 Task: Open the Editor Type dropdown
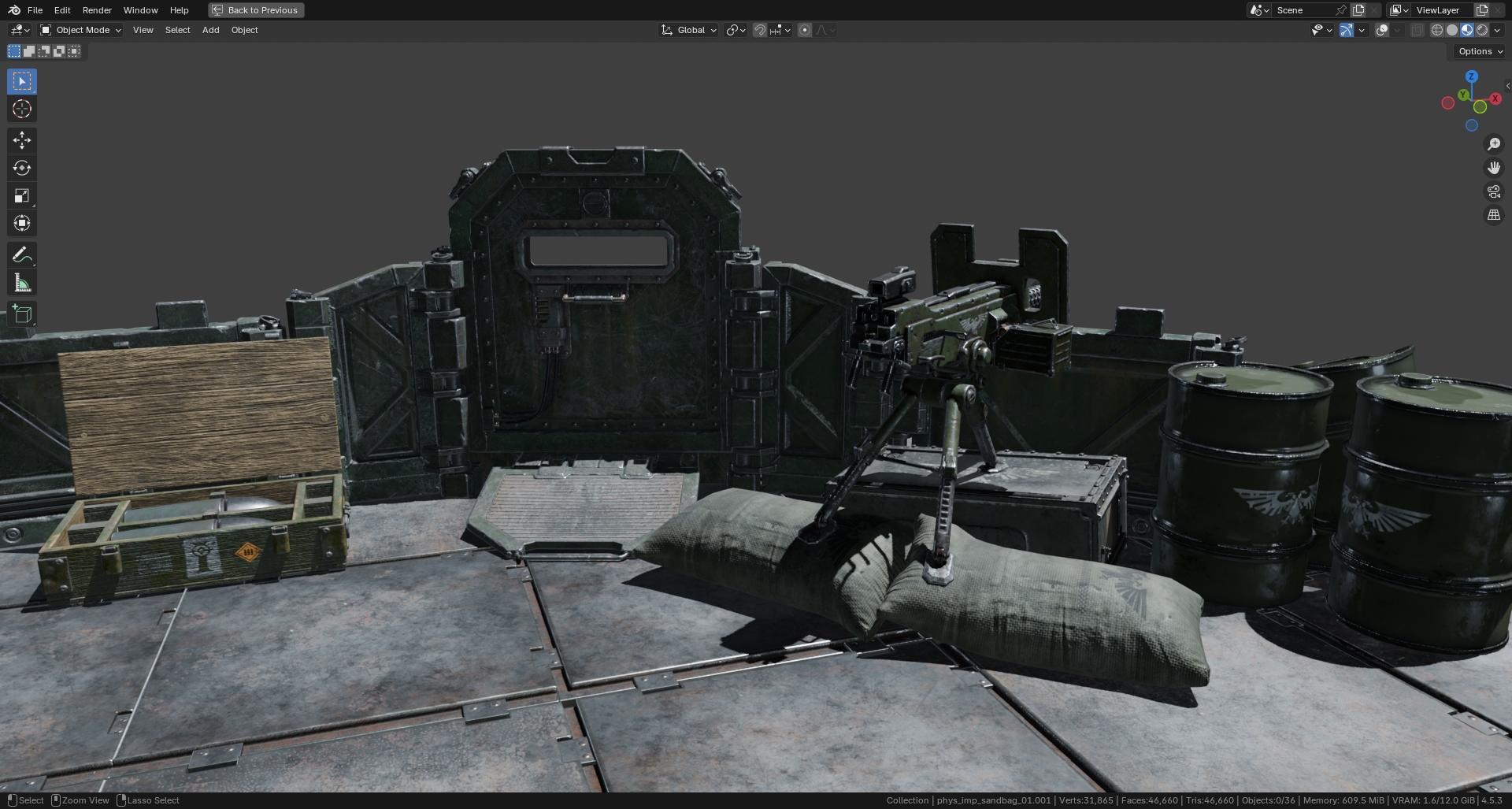tap(20, 30)
